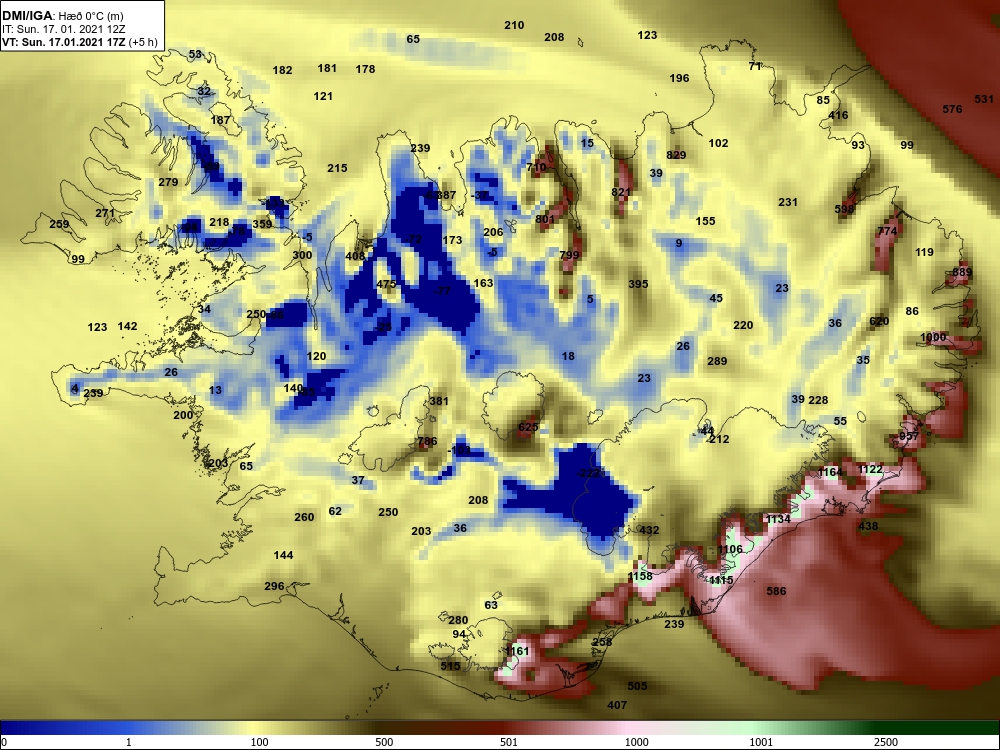The image size is (1000, 750).
Task: Click the map value '515'
Action: click(x=450, y=666)
